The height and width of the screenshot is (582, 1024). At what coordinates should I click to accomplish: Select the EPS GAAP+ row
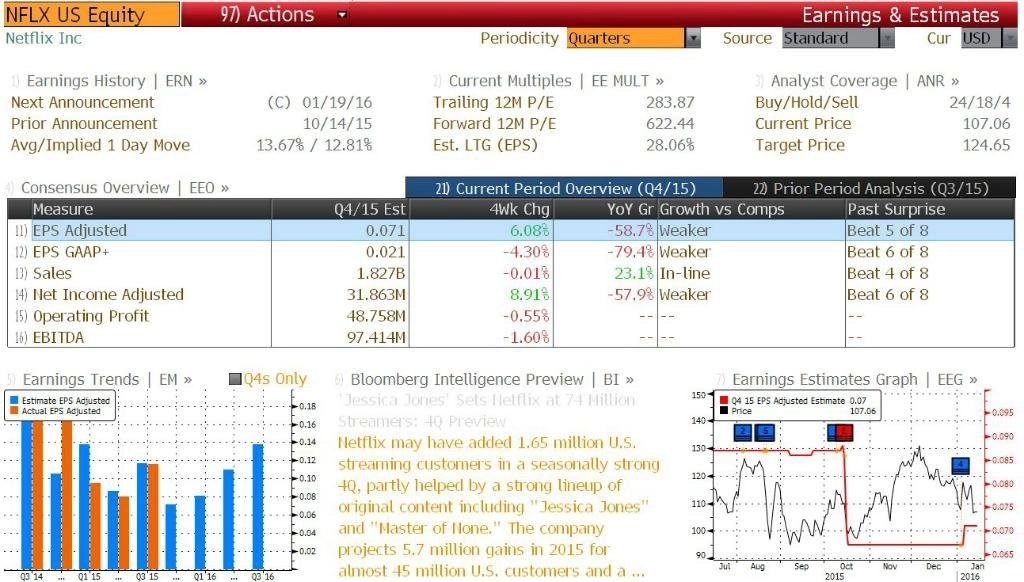(511, 252)
